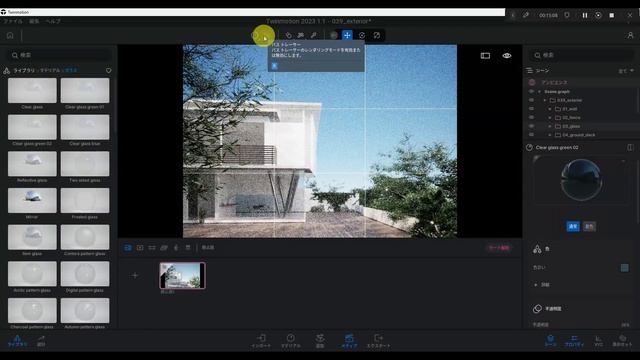The width and height of the screenshot is (640, 360).
Task: Open the 編集 menu
Action: click(34, 21)
